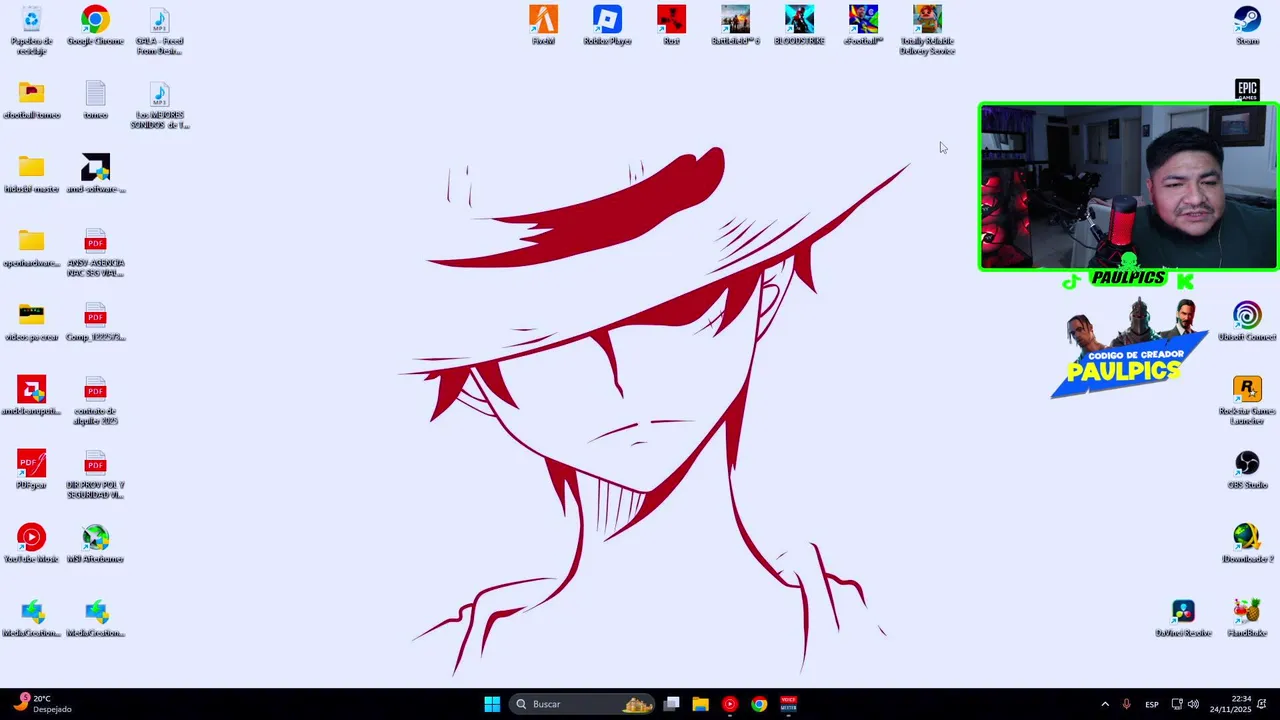Select the Rust game shortcut
The height and width of the screenshot is (720, 1280).
[x=671, y=26]
